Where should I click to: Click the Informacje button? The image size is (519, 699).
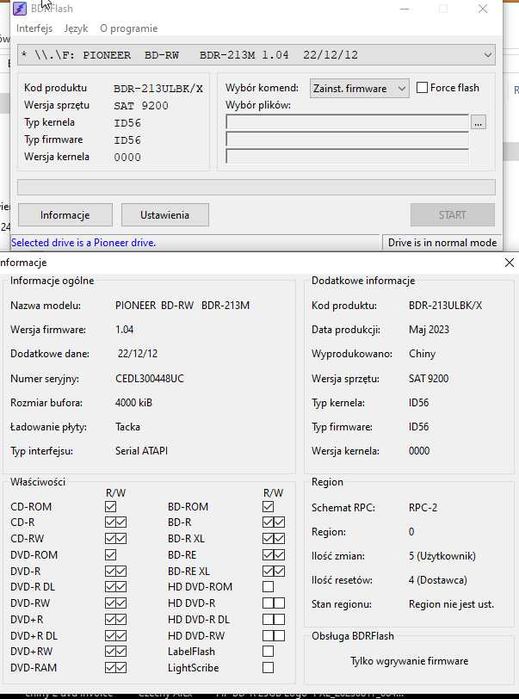(x=65, y=215)
